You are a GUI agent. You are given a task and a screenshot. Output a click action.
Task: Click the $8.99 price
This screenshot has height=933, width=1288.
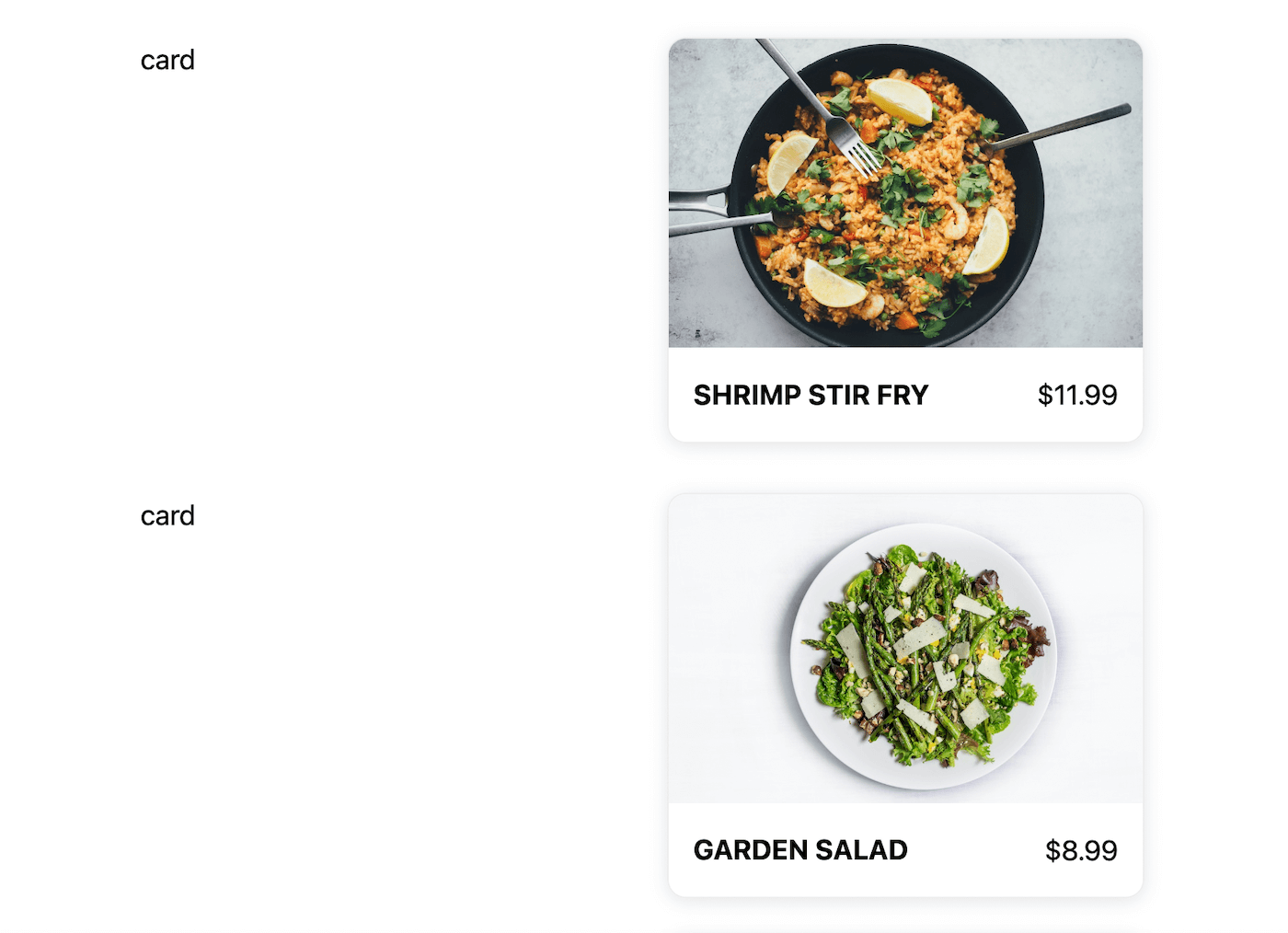click(1080, 850)
